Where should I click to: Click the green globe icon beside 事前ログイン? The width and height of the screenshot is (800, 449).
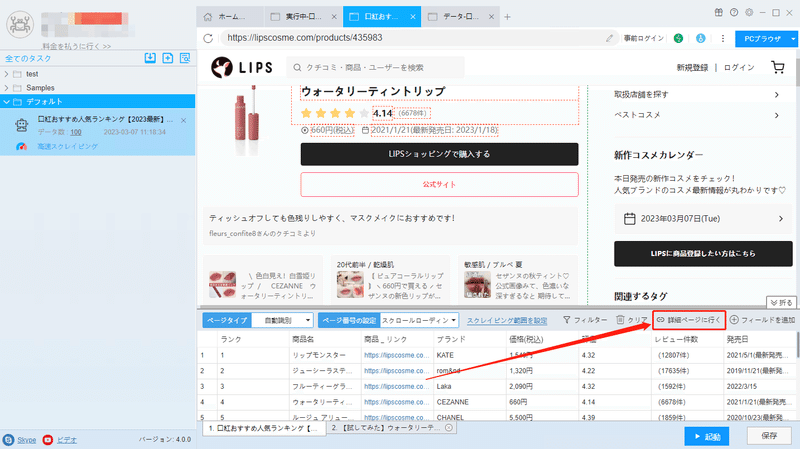tap(678, 38)
